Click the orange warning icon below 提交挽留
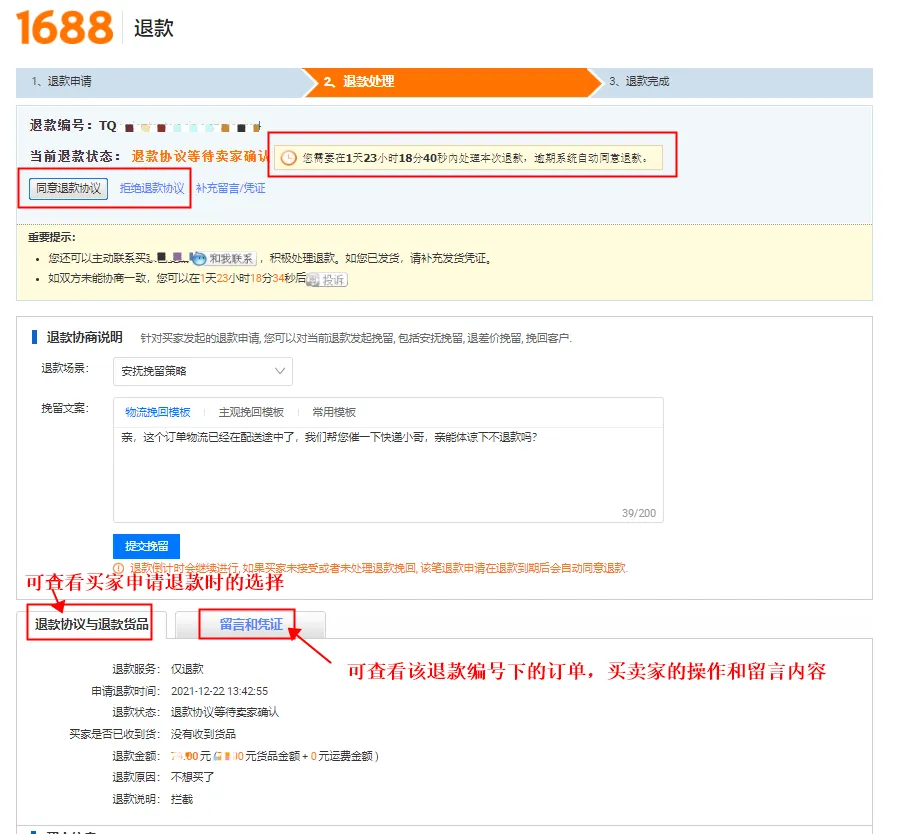897x834 pixels. [120, 568]
